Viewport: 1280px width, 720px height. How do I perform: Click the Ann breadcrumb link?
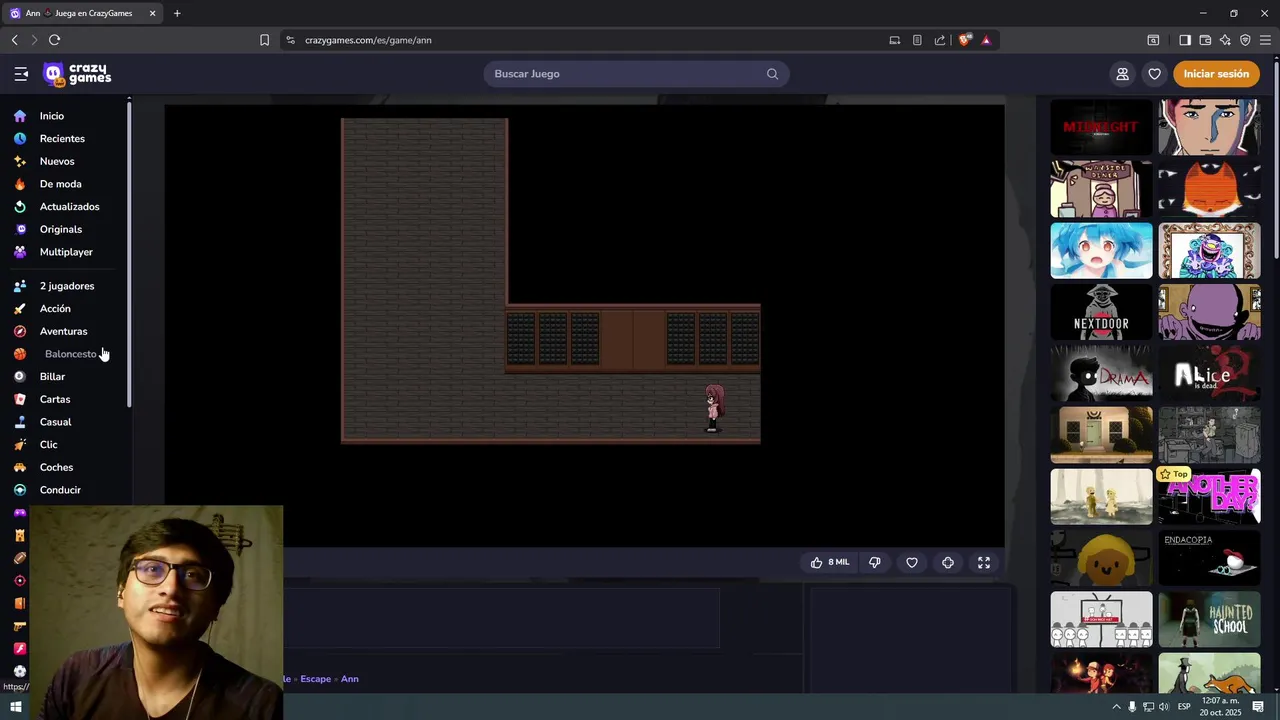click(349, 679)
